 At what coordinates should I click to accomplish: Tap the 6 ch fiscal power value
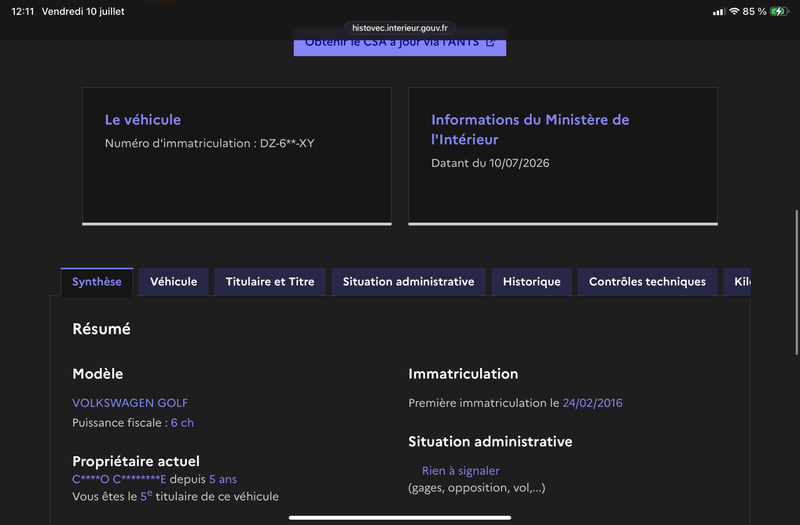point(182,423)
